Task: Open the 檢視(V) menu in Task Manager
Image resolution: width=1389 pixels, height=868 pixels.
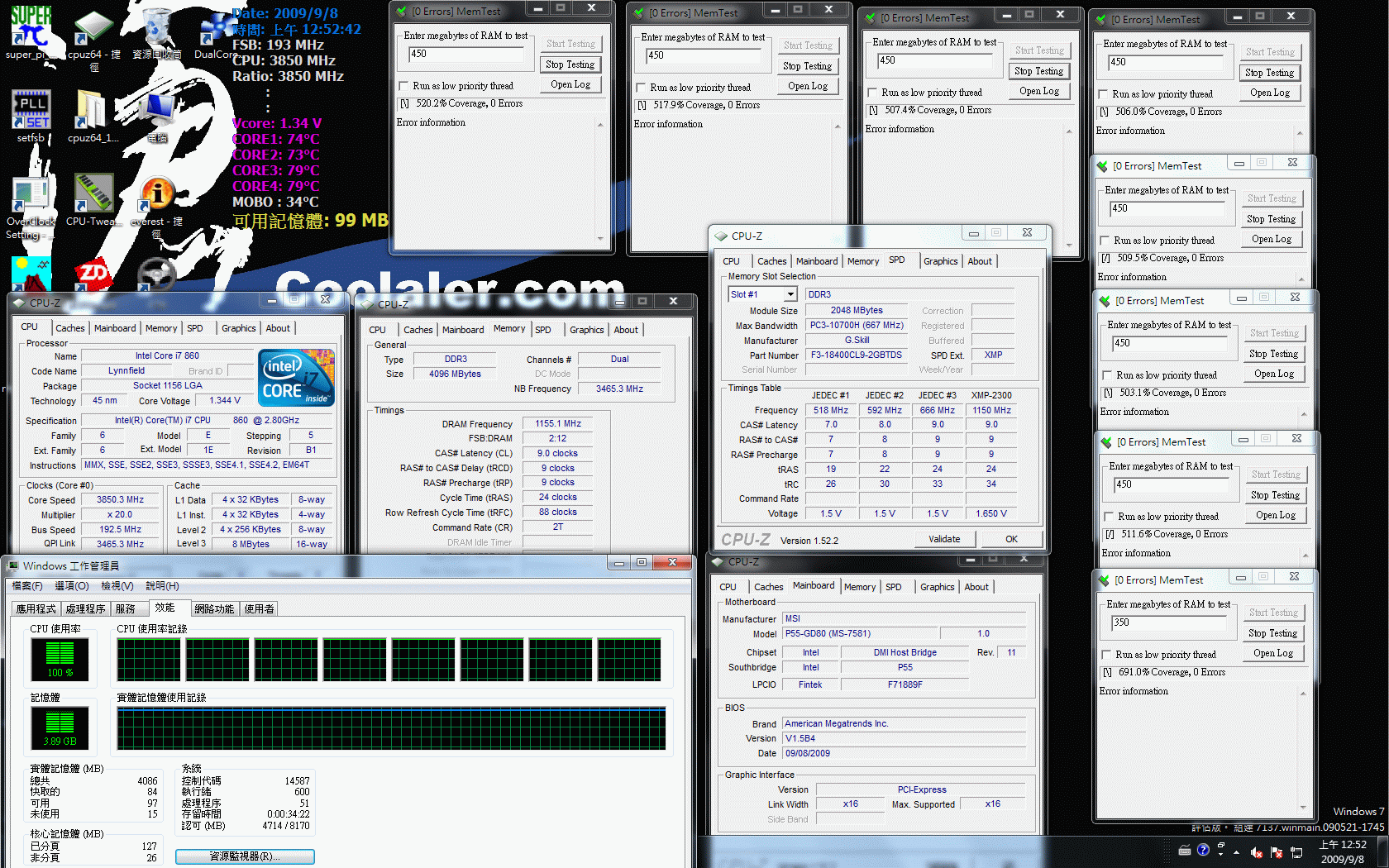Action: point(117,586)
